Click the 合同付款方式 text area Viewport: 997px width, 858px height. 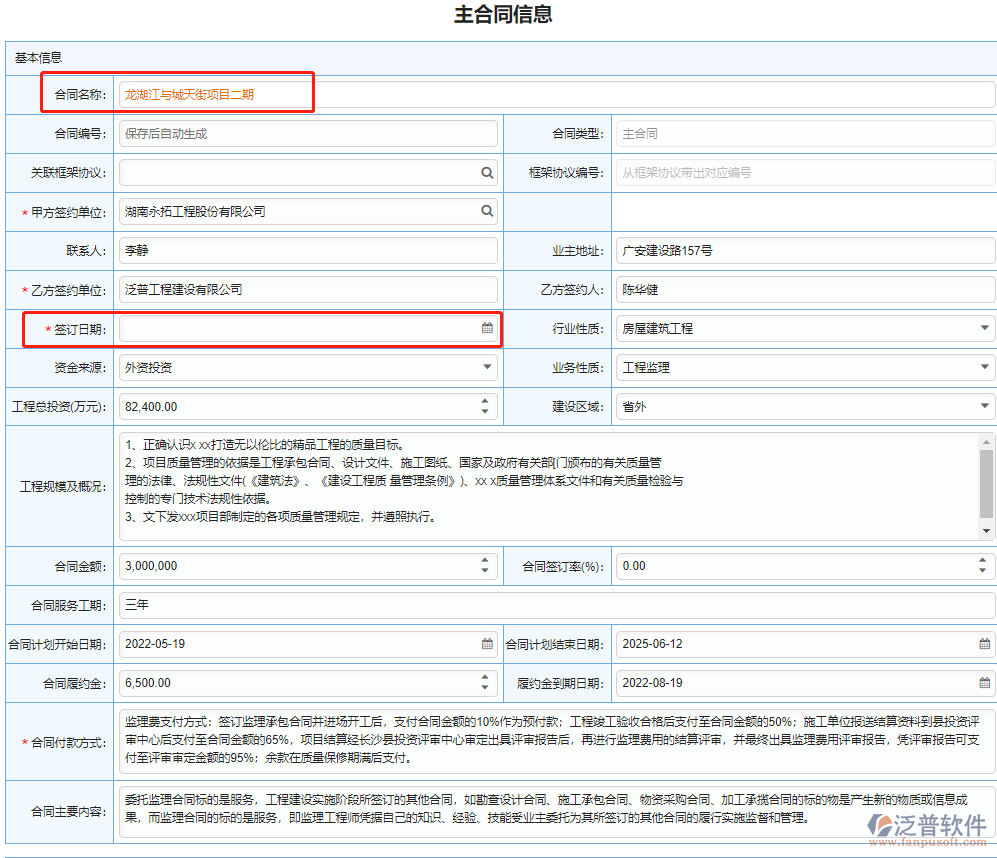(555, 740)
